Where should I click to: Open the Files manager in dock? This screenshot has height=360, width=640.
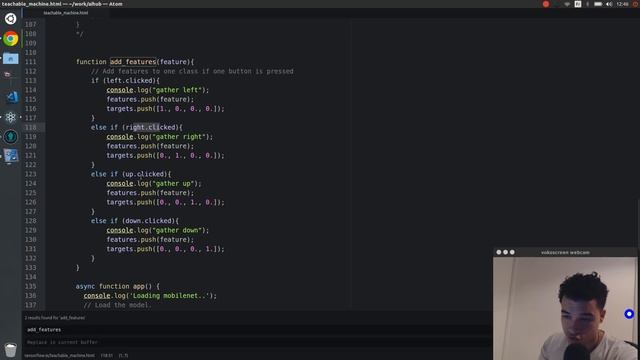tap(11, 58)
